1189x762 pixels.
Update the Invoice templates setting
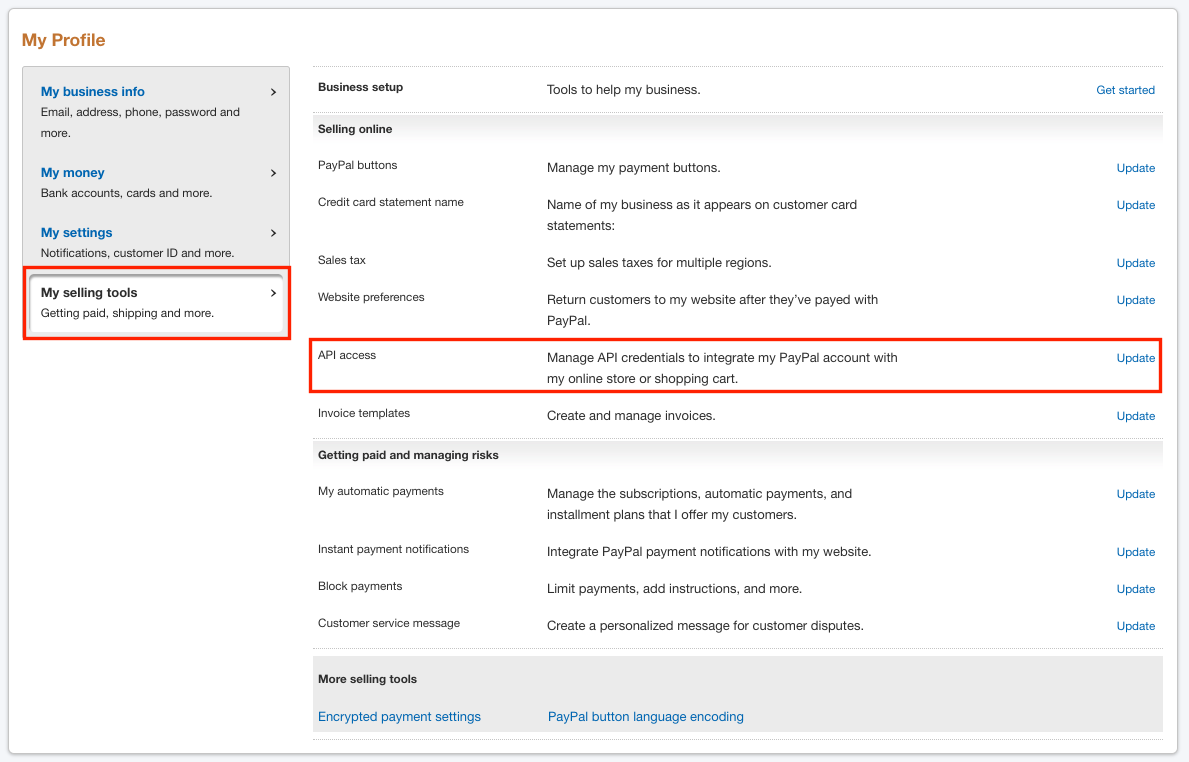click(x=1135, y=416)
